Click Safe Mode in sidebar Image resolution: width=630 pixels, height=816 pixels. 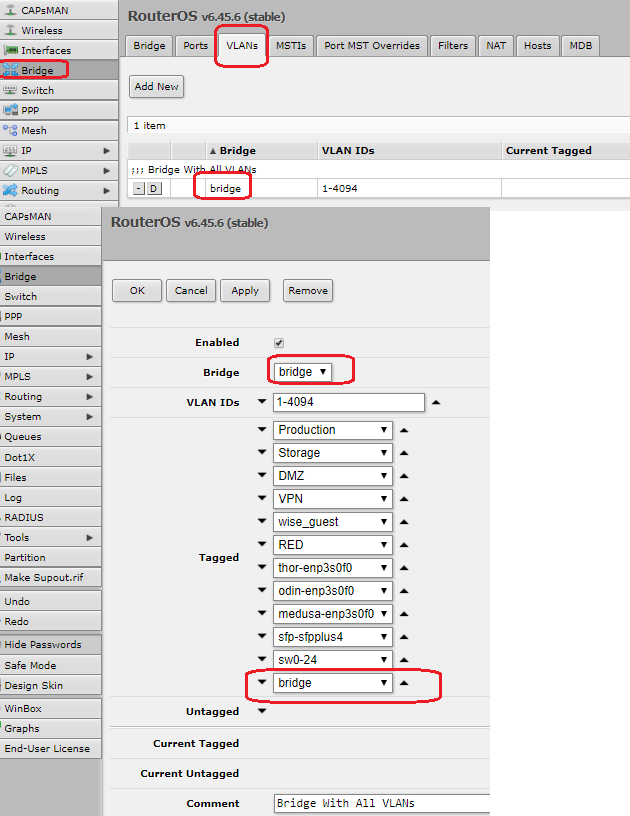tap(50, 665)
